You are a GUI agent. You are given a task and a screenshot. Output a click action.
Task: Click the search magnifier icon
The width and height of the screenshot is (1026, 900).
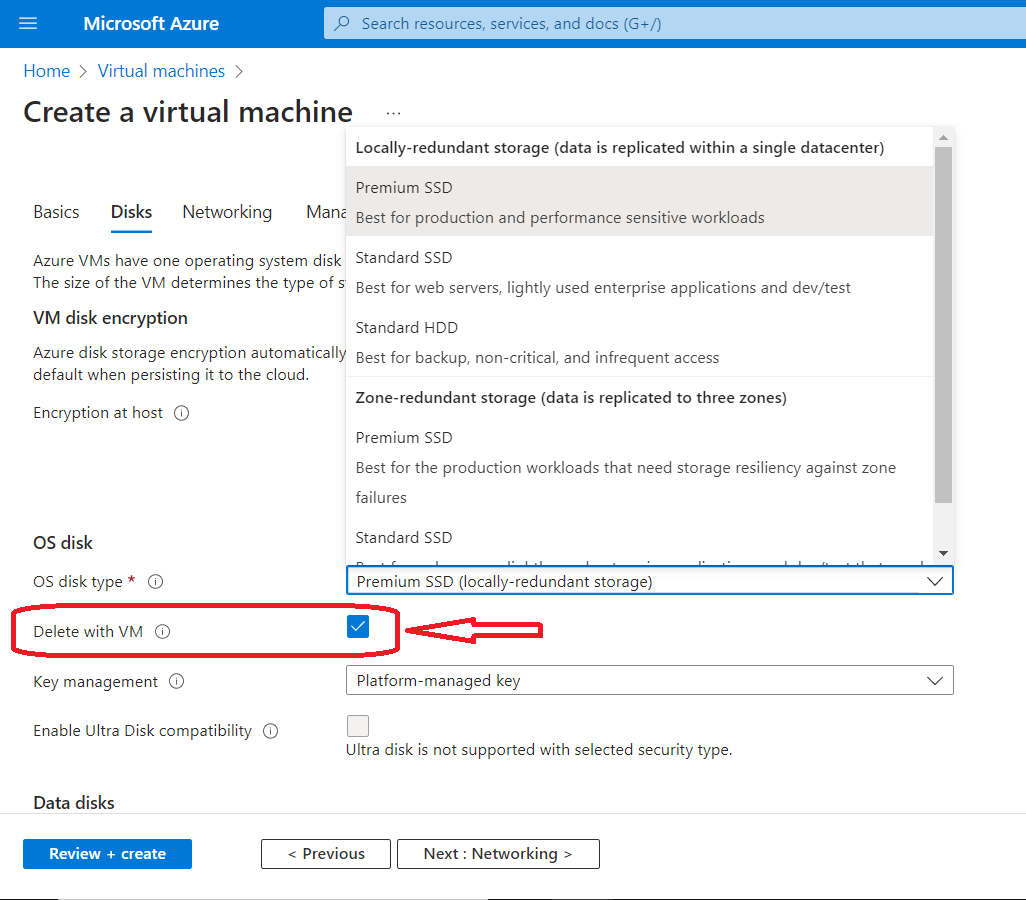(x=343, y=23)
